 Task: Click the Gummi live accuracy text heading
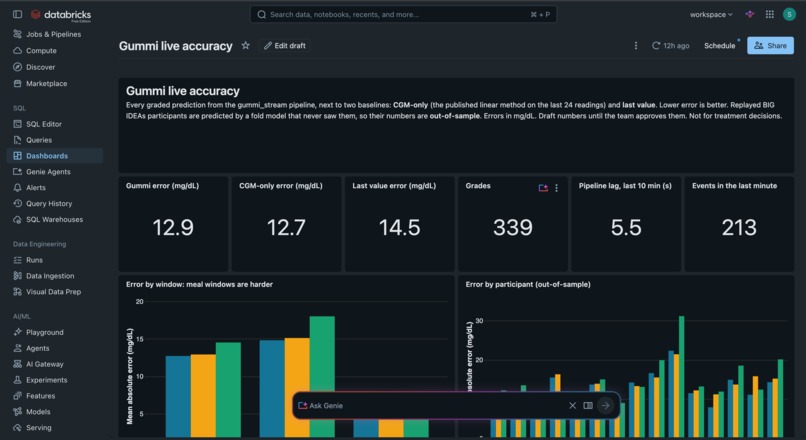coord(182,91)
